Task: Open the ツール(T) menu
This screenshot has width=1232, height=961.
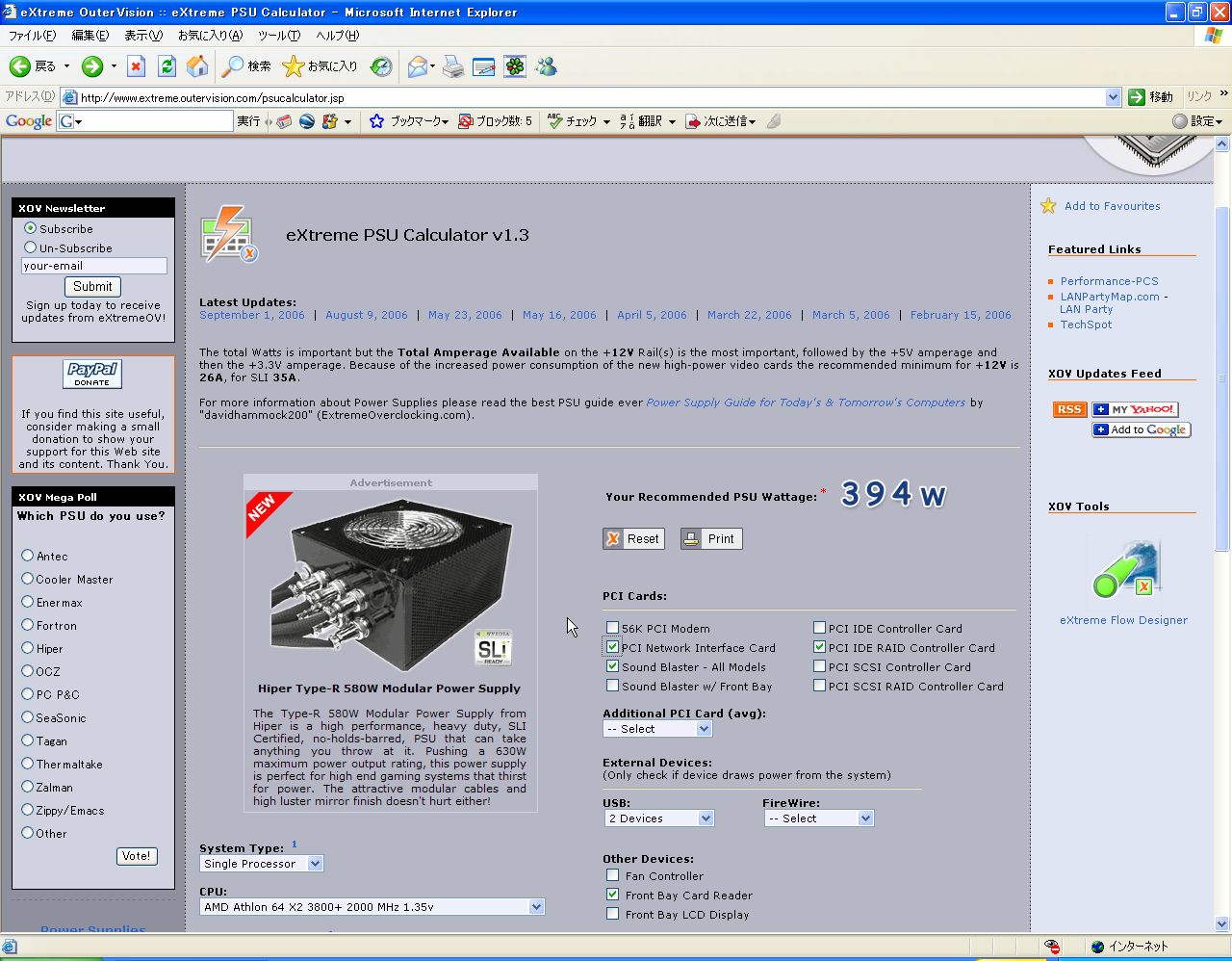Action: tap(279, 36)
